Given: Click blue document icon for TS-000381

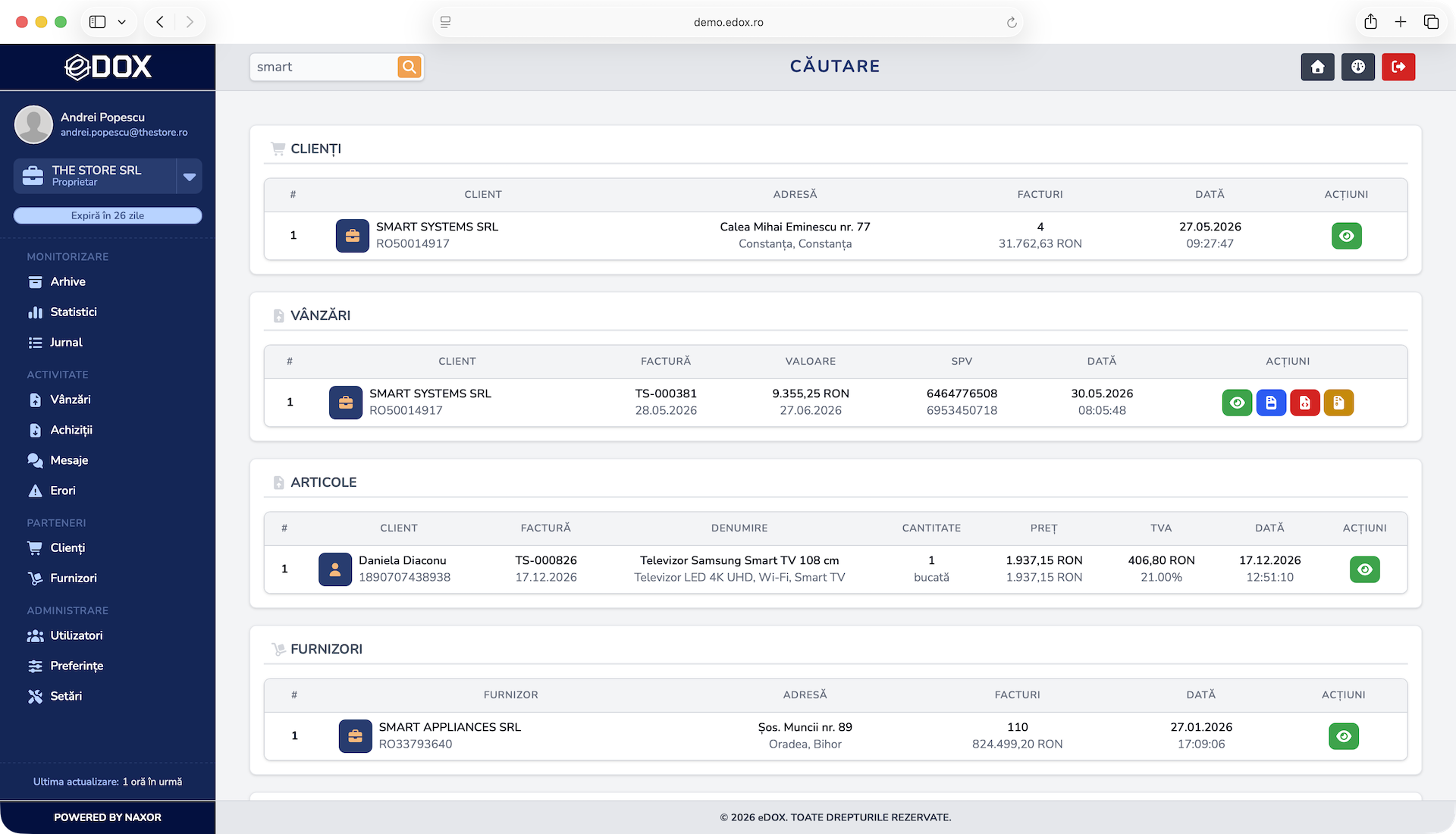Looking at the screenshot, I should click(1271, 403).
